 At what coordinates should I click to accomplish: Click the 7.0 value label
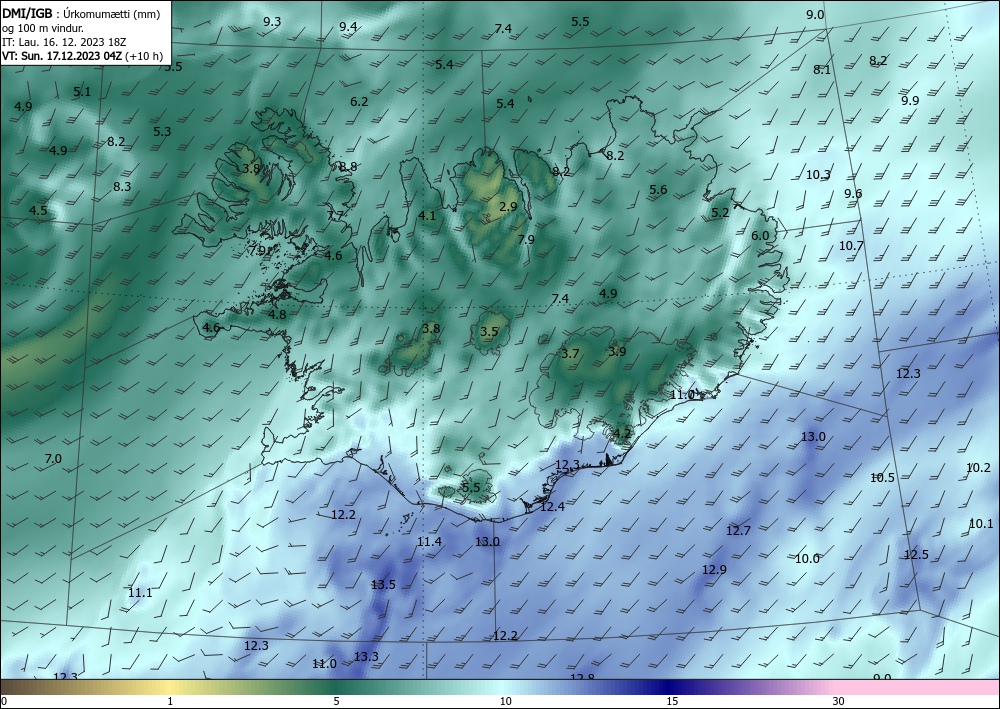click(x=53, y=459)
